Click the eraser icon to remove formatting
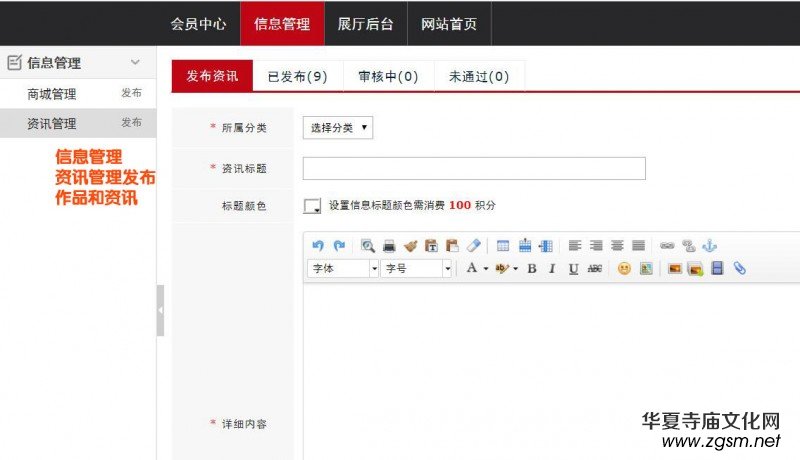Screen dimensions: 800x460 [x=474, y=245]
